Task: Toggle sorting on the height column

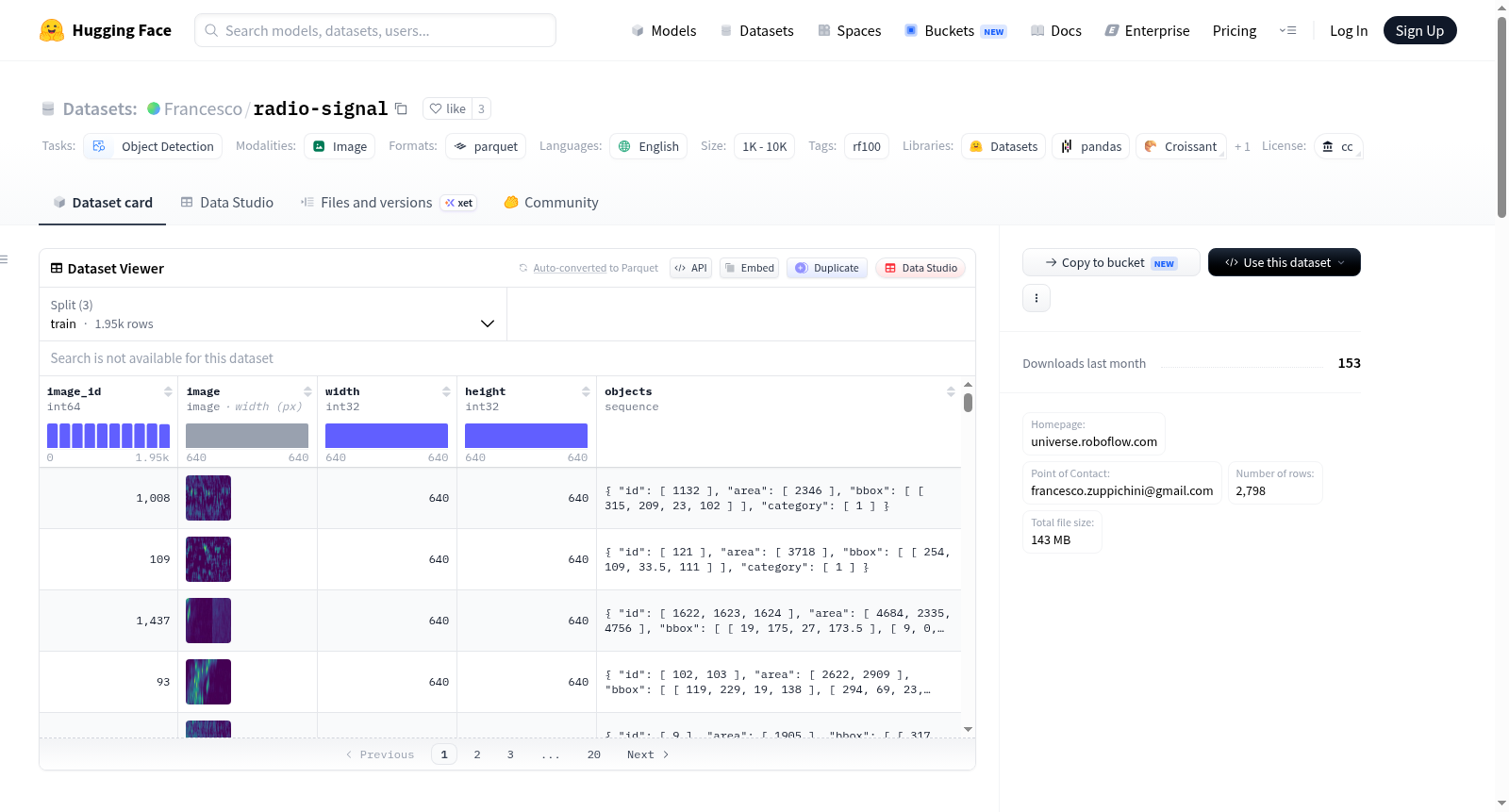Action: point(586,391)
